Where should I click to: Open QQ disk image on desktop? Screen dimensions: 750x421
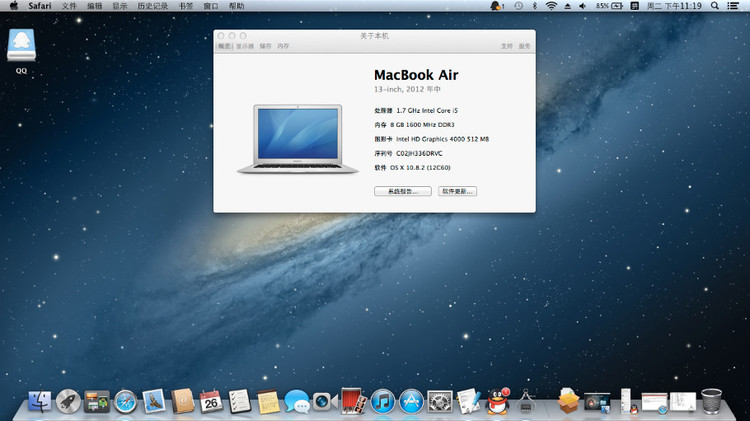coord(22,45)
